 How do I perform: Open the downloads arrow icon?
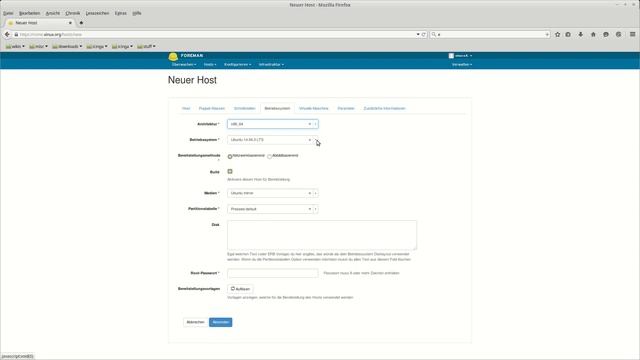[580, 35]
